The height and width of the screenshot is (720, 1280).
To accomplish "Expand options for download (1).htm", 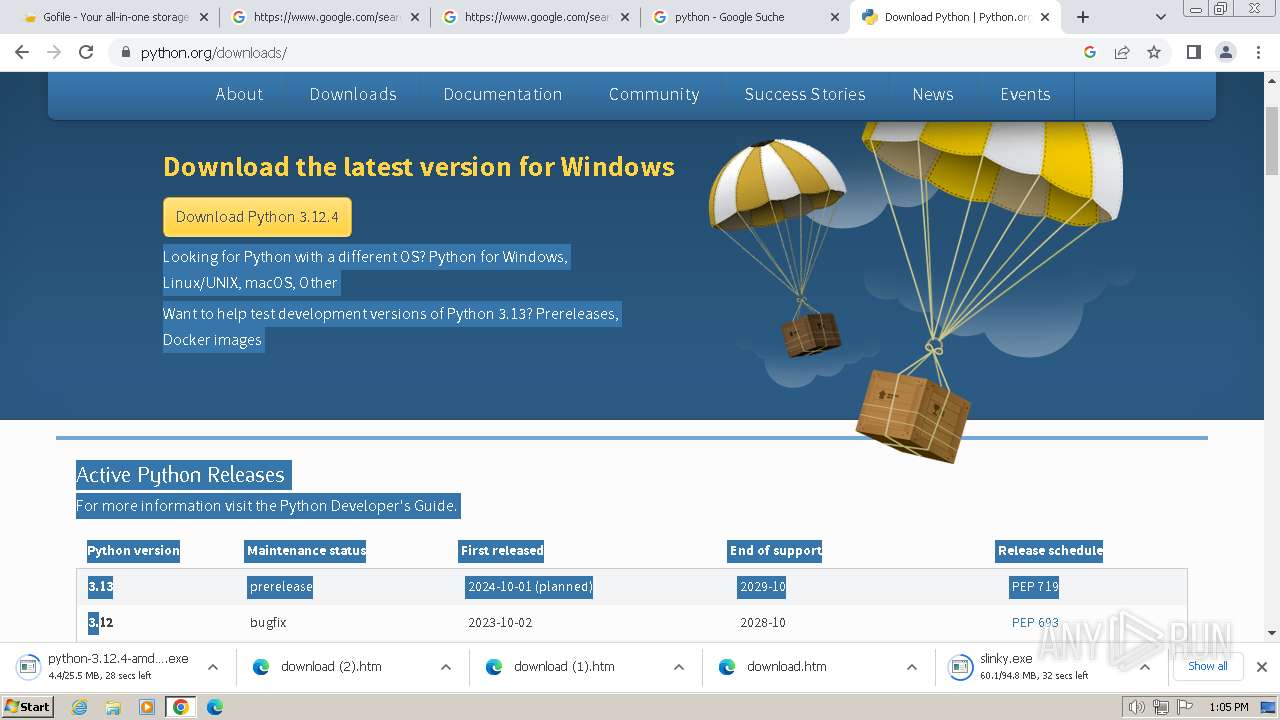I will (678, 667).
